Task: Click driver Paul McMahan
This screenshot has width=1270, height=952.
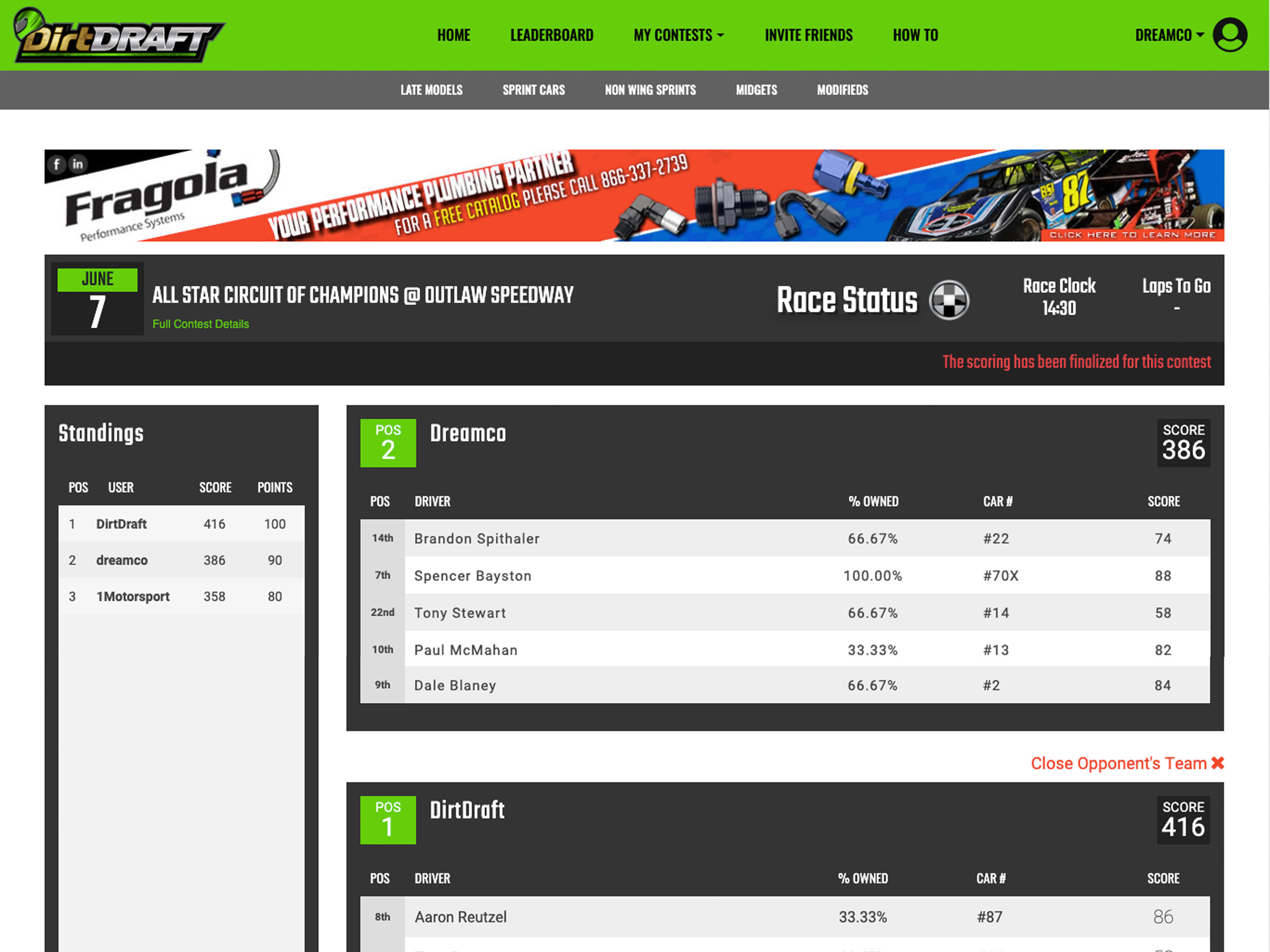Action: pos(466,650)
